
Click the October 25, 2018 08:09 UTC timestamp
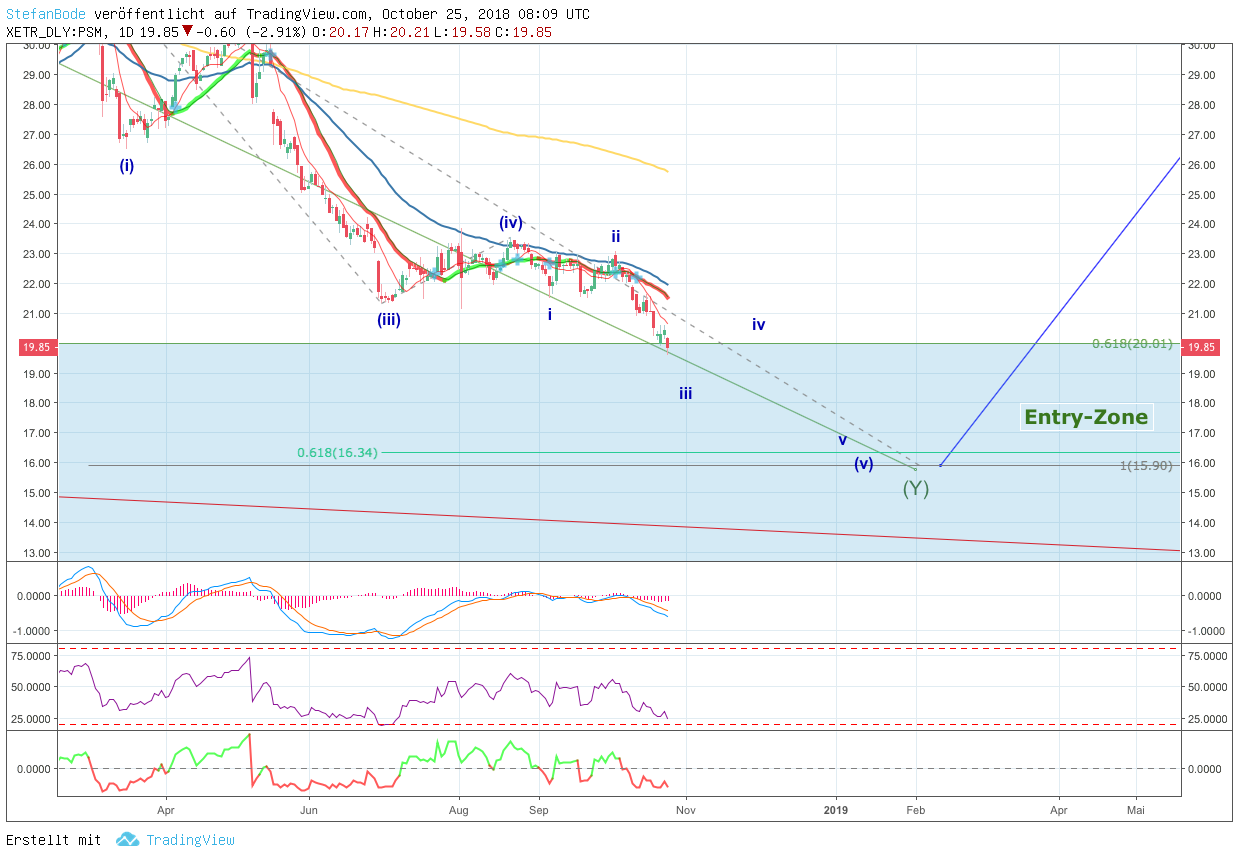(487, 14)
